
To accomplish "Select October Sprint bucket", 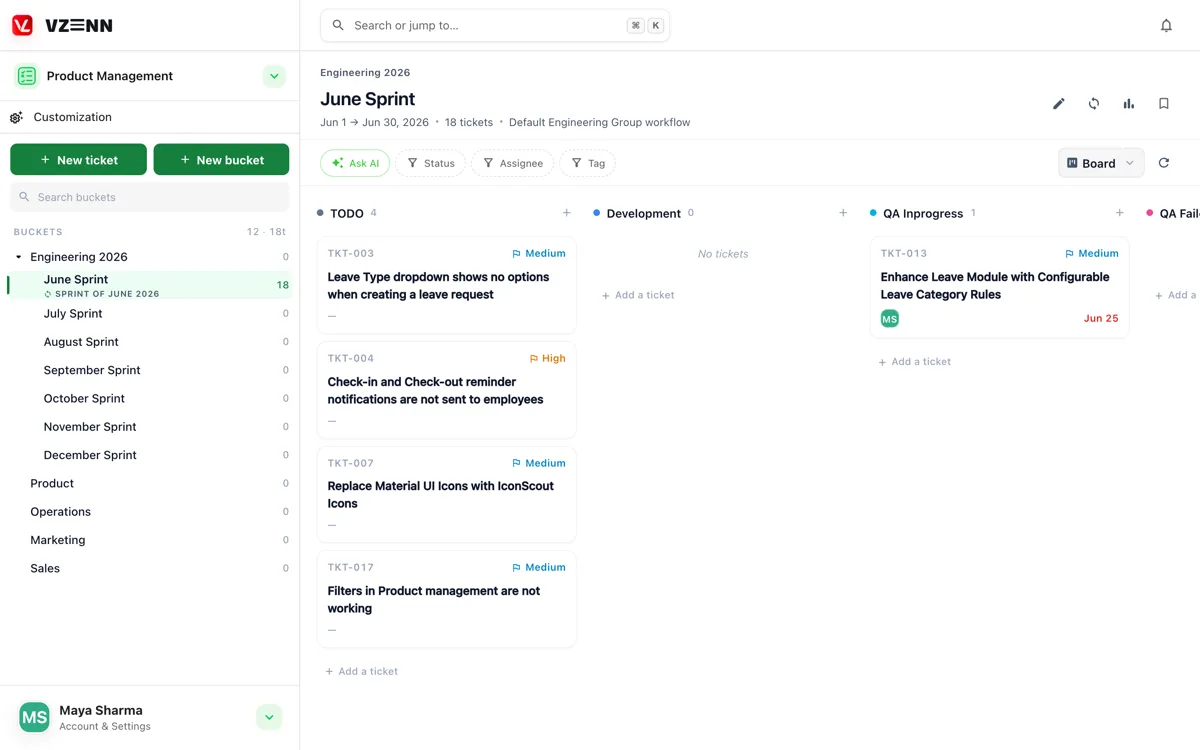I will (150, 398).
